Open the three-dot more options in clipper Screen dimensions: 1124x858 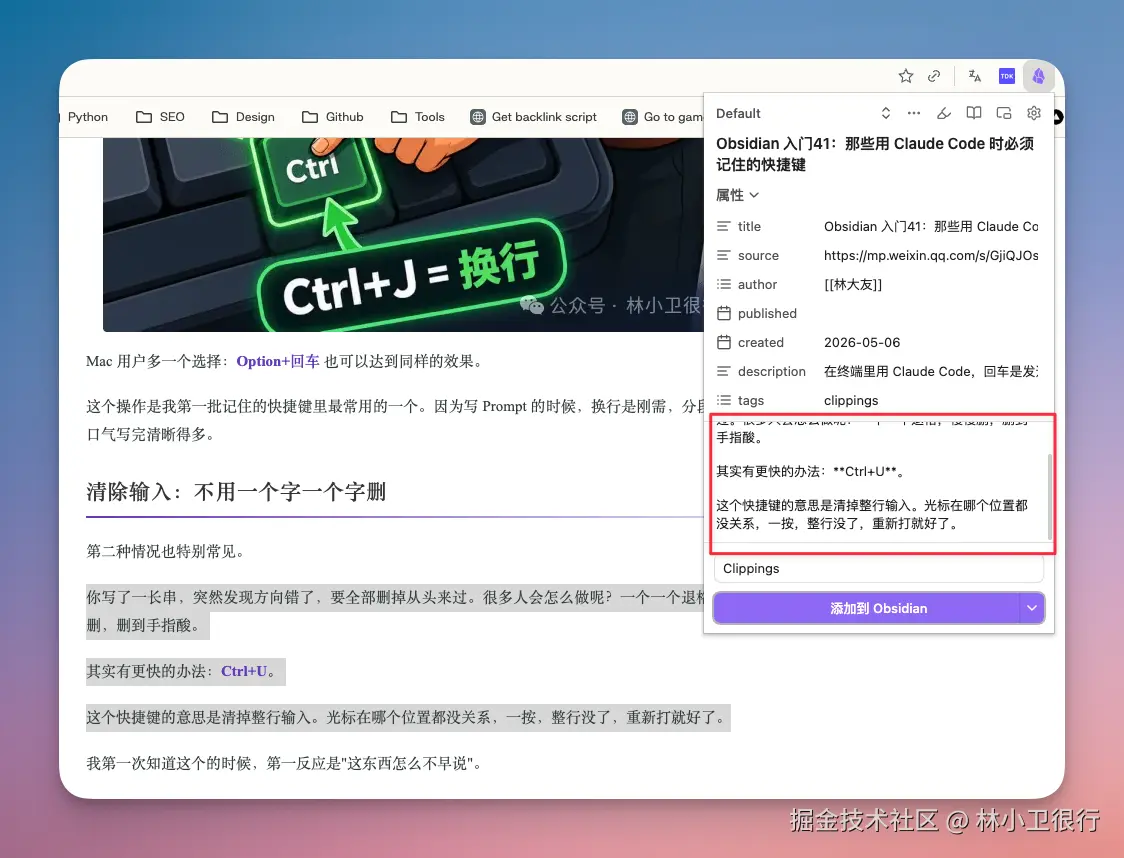(914, 113)
